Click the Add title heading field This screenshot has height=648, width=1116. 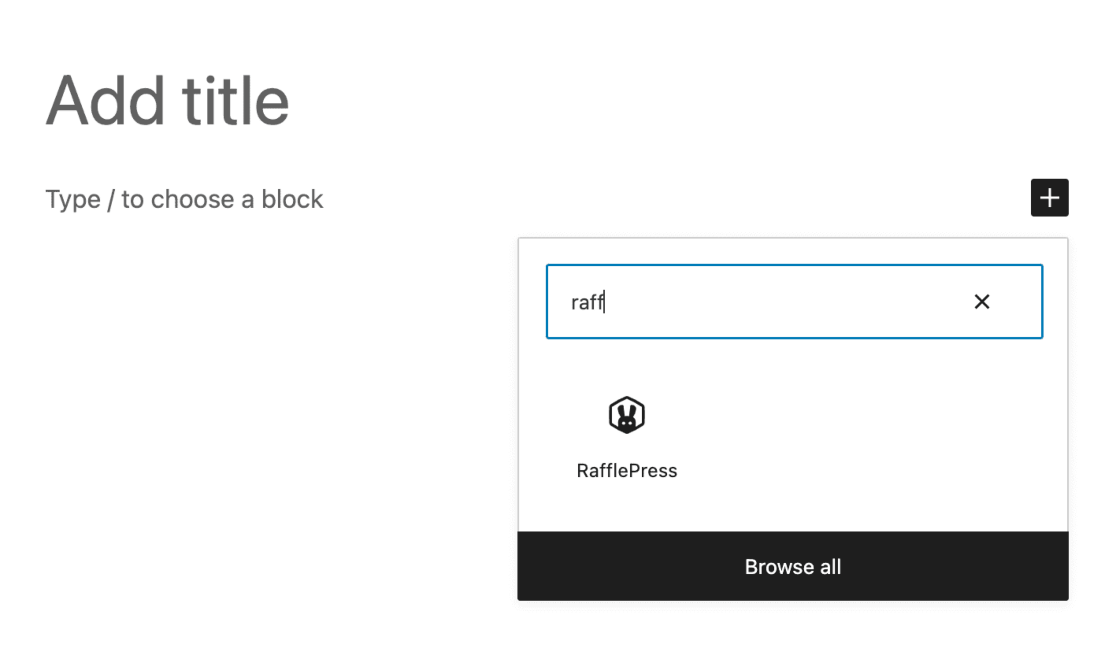click(166, 100)
